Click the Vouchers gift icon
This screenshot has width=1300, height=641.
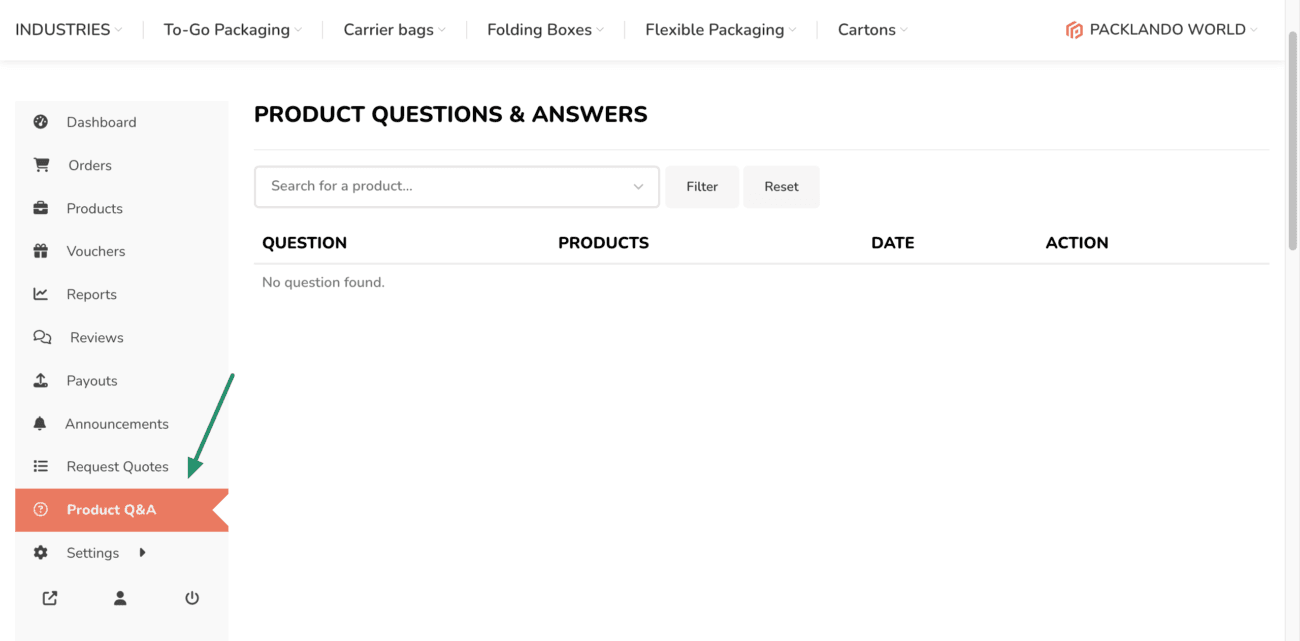point(41,251)
